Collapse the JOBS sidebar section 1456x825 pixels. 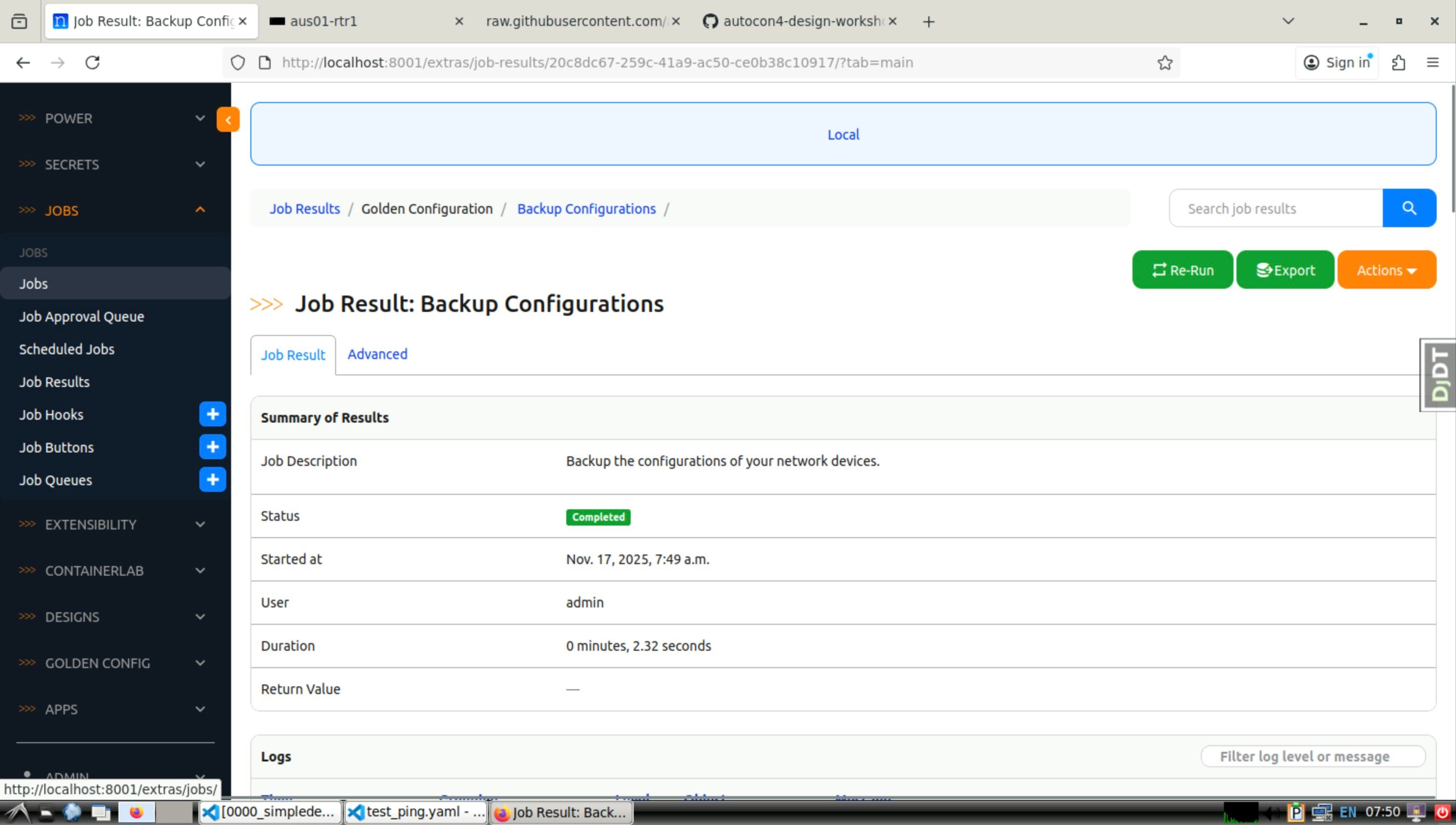click(113, 210)
